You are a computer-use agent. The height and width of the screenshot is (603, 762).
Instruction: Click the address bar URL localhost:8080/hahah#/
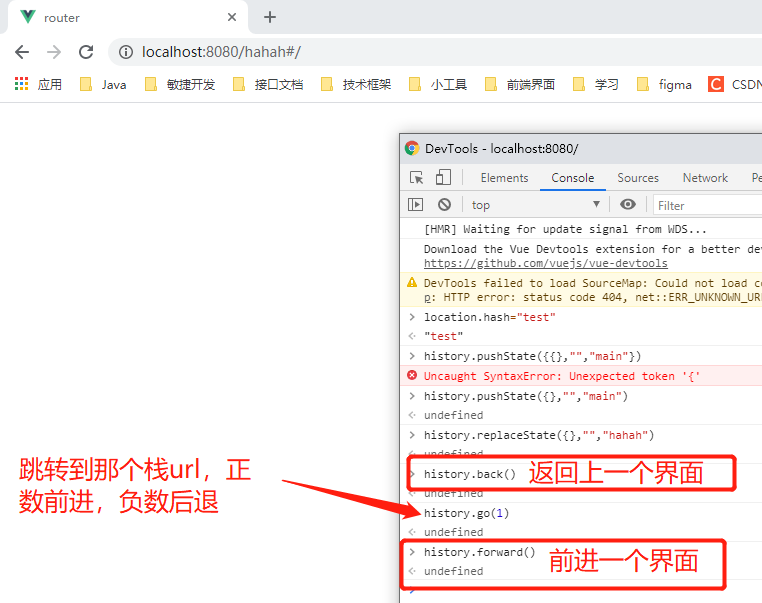click(x=221, y=52)
